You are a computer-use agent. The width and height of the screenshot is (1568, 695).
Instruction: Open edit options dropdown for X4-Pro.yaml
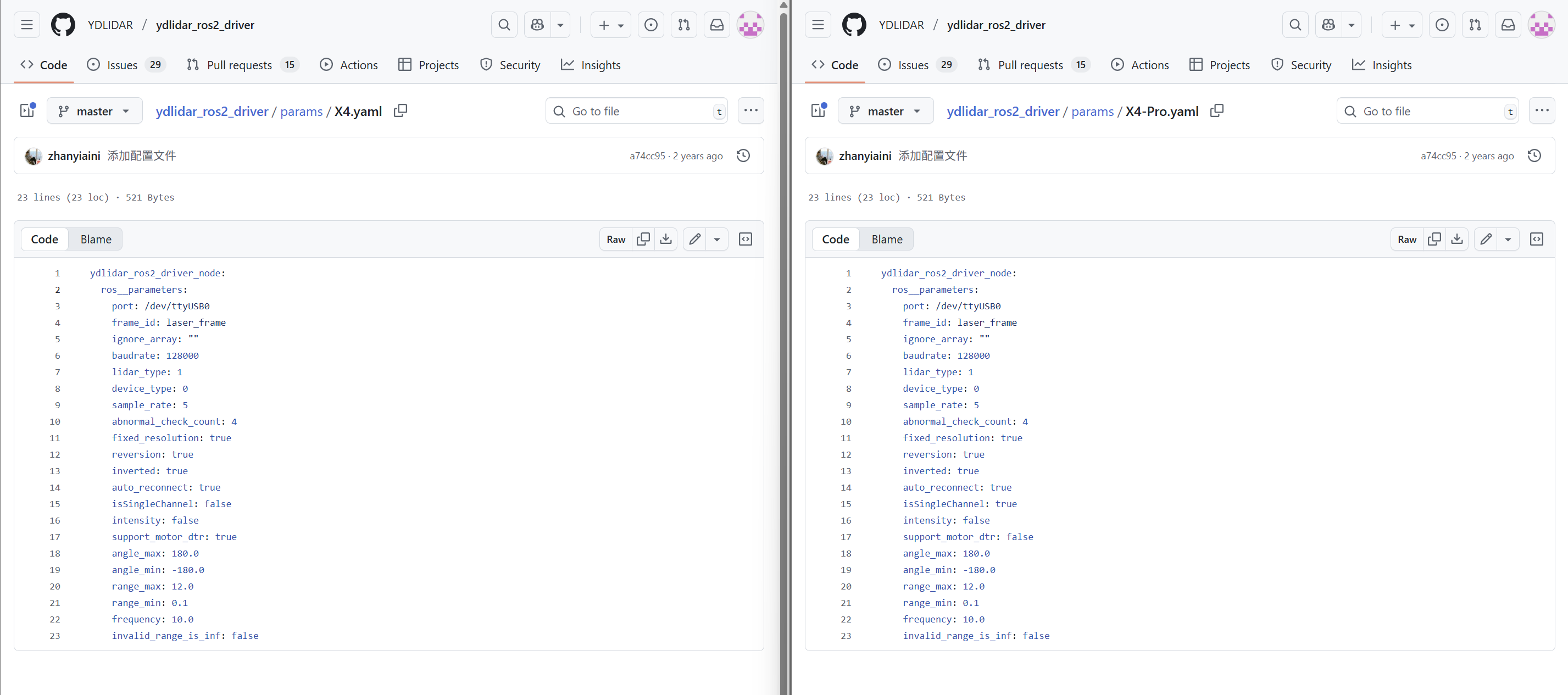(1508, 239)
